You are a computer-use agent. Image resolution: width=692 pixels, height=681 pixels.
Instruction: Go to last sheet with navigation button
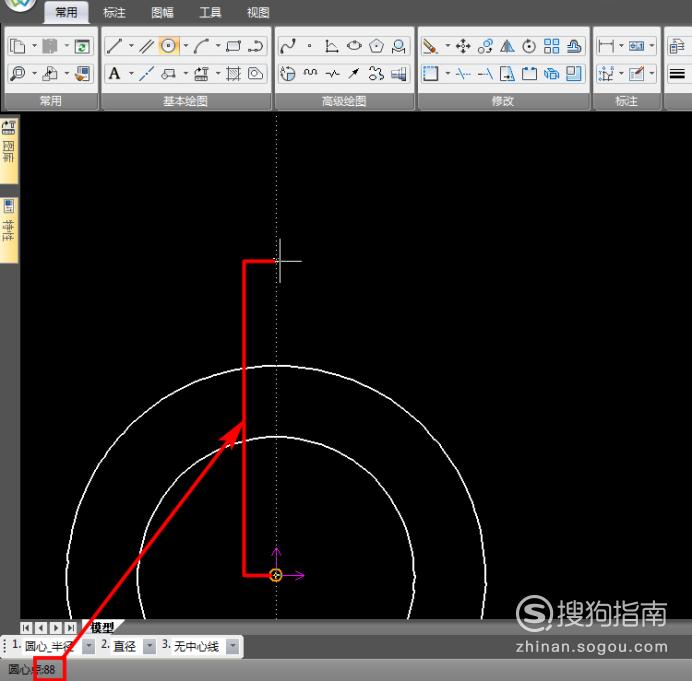pos(70,627)
